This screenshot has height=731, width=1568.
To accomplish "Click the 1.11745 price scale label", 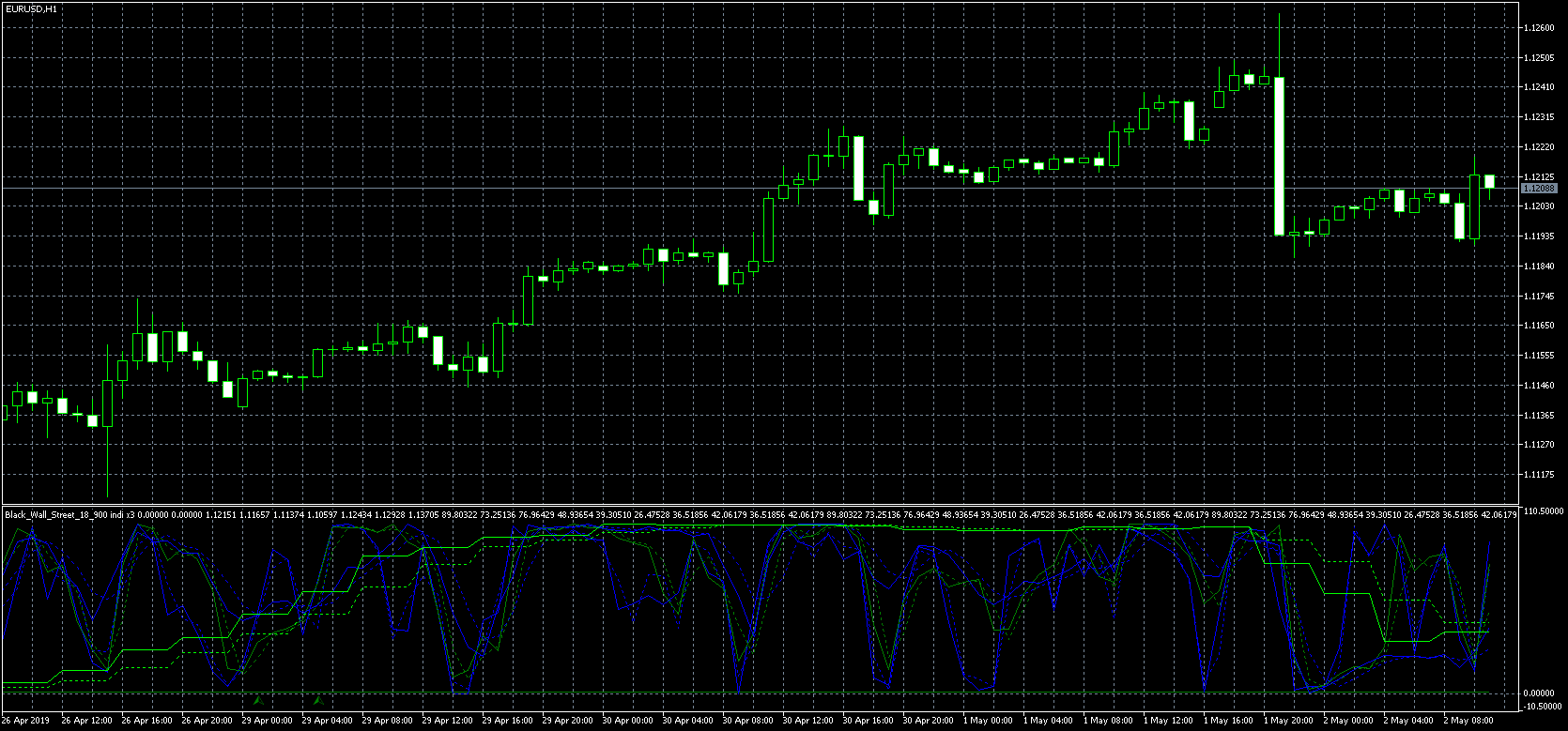I will 1541,297.
